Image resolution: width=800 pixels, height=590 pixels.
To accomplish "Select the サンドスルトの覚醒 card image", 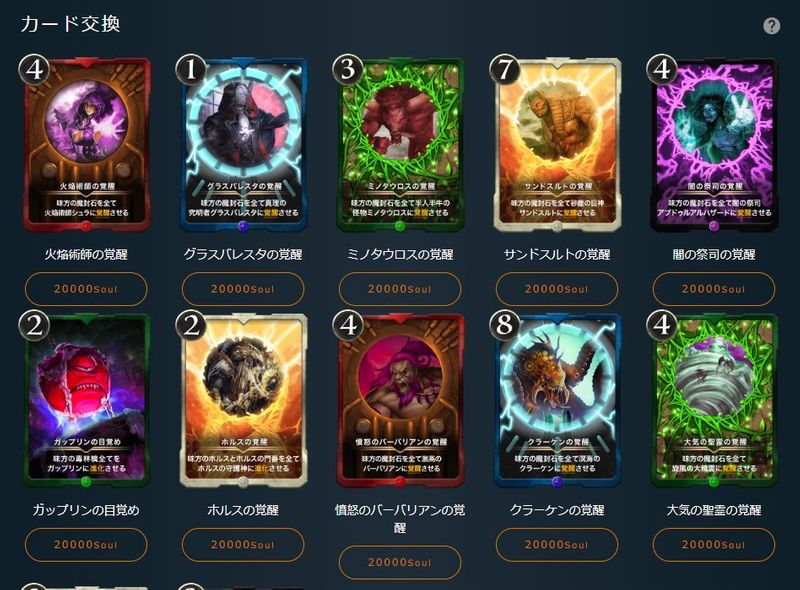I will (557, 145).
